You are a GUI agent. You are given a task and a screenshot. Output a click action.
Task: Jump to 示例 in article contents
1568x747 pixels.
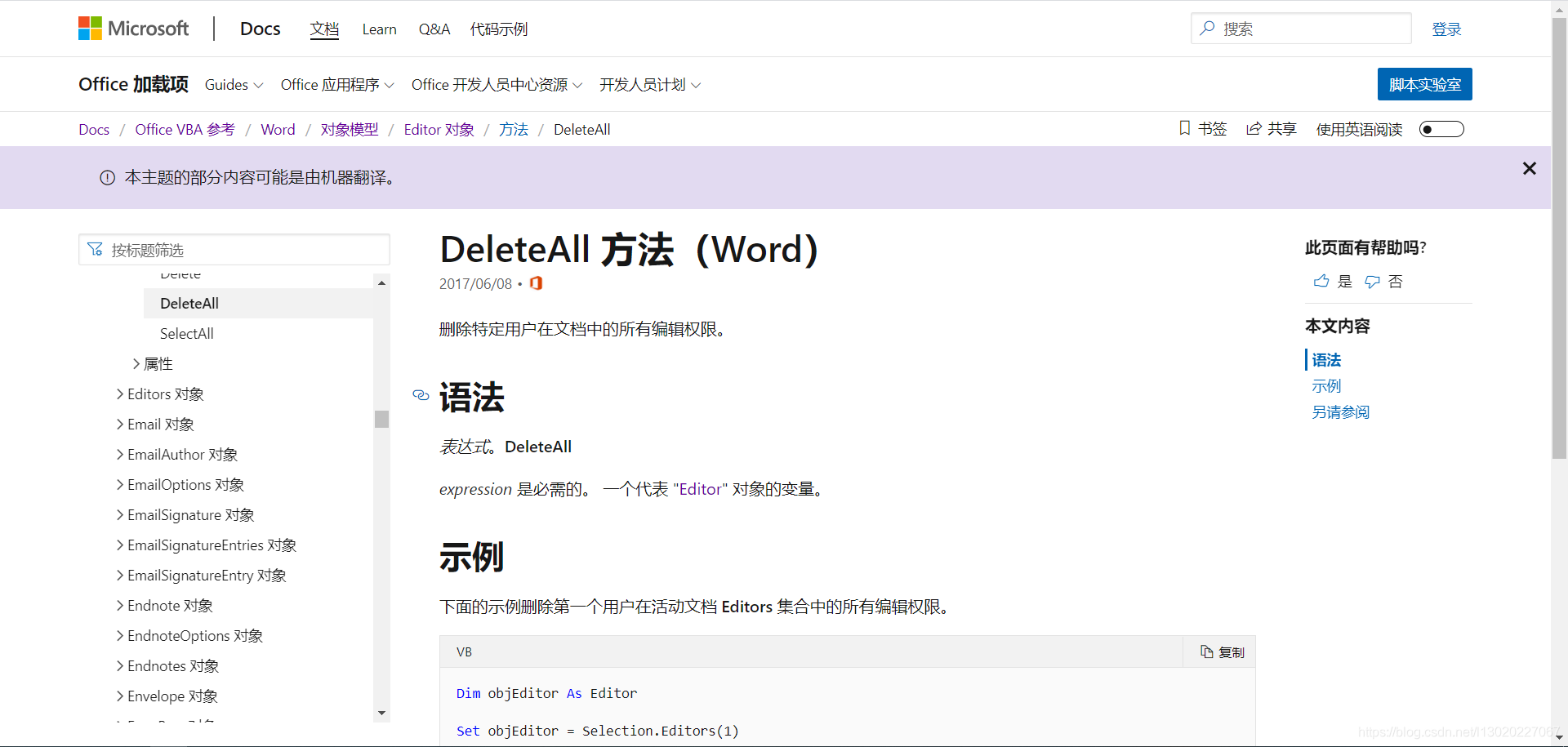coord(1326,386)
